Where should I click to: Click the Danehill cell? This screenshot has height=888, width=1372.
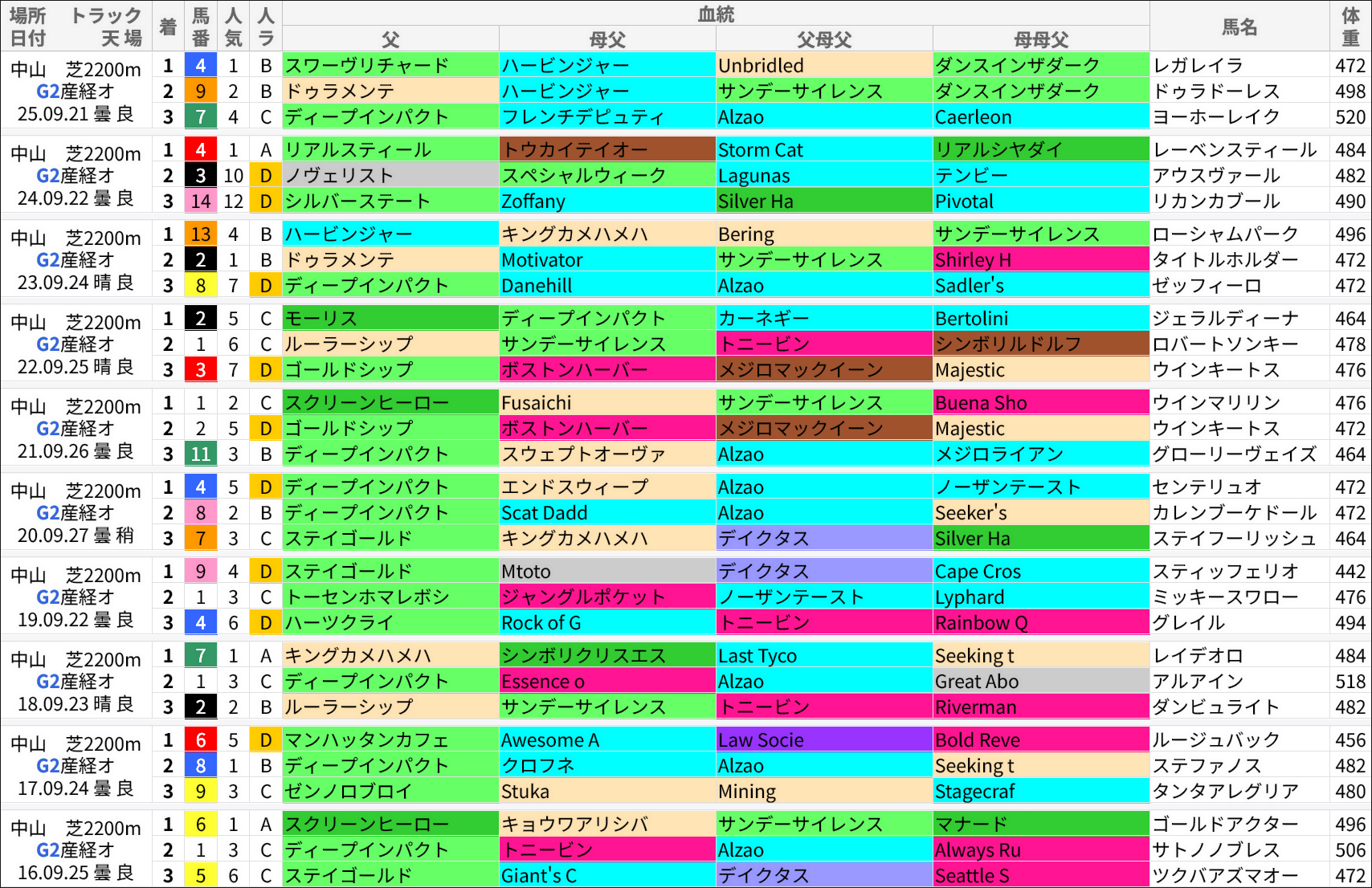pos(607,286)
